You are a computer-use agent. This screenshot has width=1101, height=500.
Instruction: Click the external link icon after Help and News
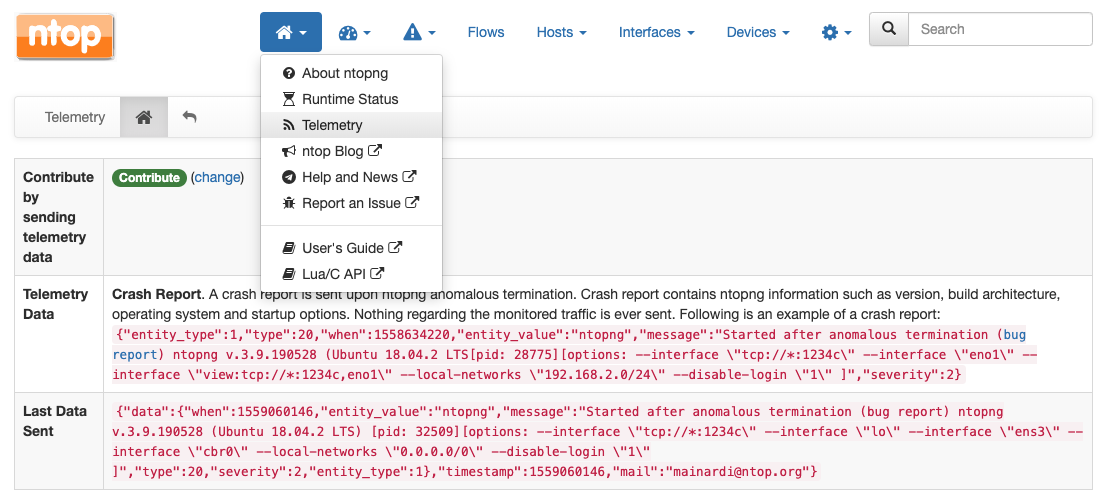pyautogui.click(x=410, y=176)
